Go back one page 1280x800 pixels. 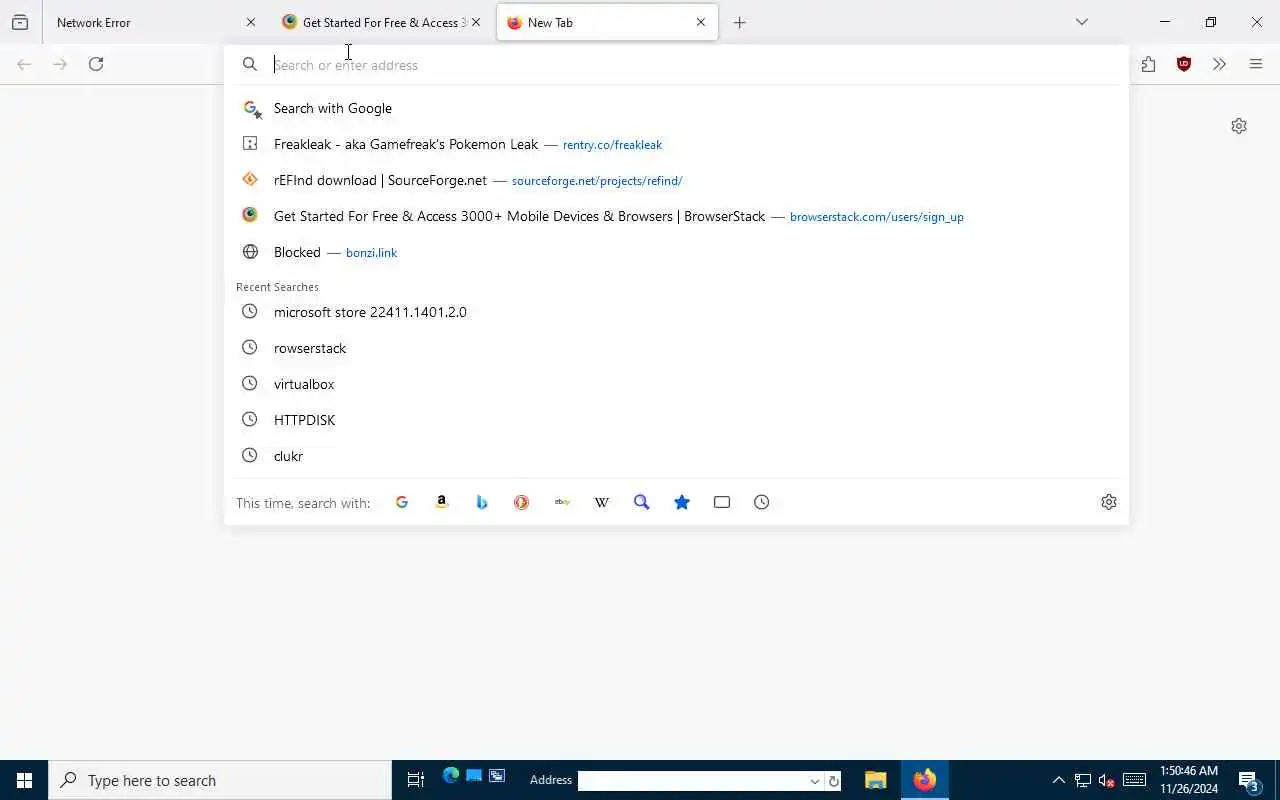pyautogui.click(x=24, y=64)
